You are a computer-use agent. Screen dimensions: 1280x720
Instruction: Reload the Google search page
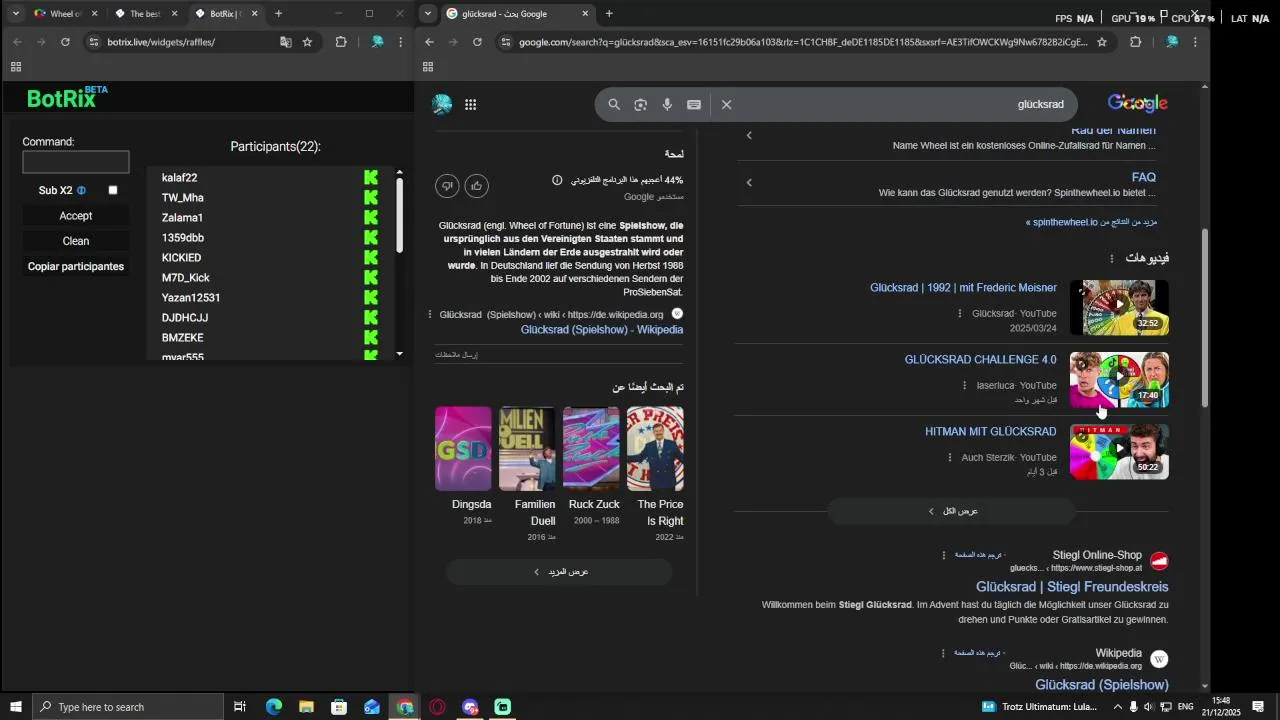pos(478,42)
